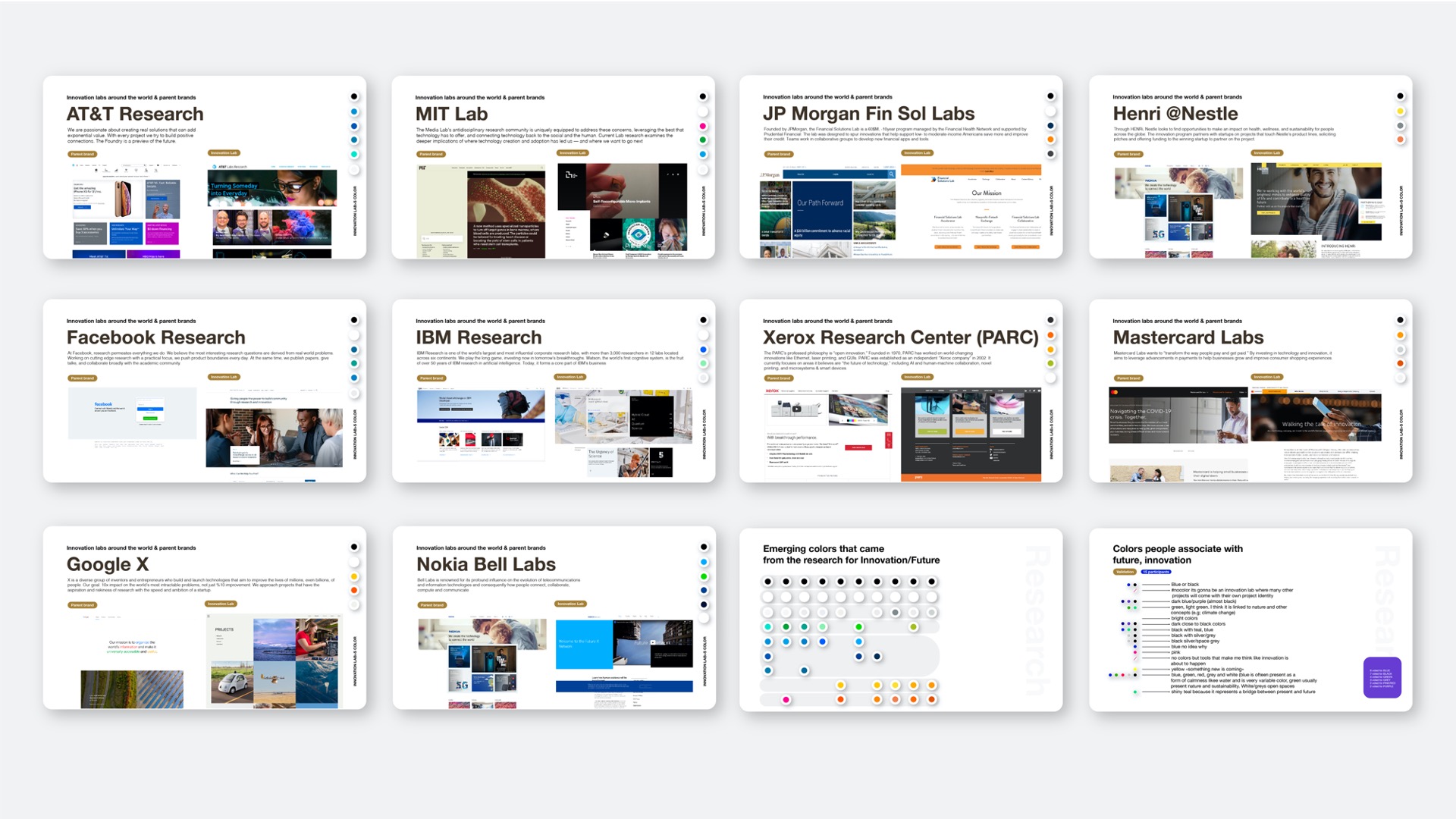Image resolution: width=1456 pixels, height=819 pixels.
Task: Open MIT Lab parent brand screenshot with coral image
Action: [x=481, y=212]
